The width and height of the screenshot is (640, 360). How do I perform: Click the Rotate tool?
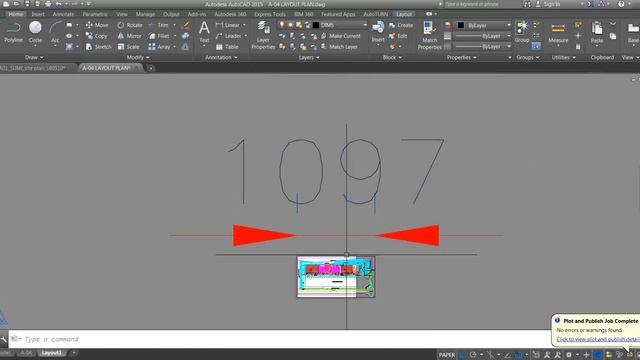click(130, 25)
